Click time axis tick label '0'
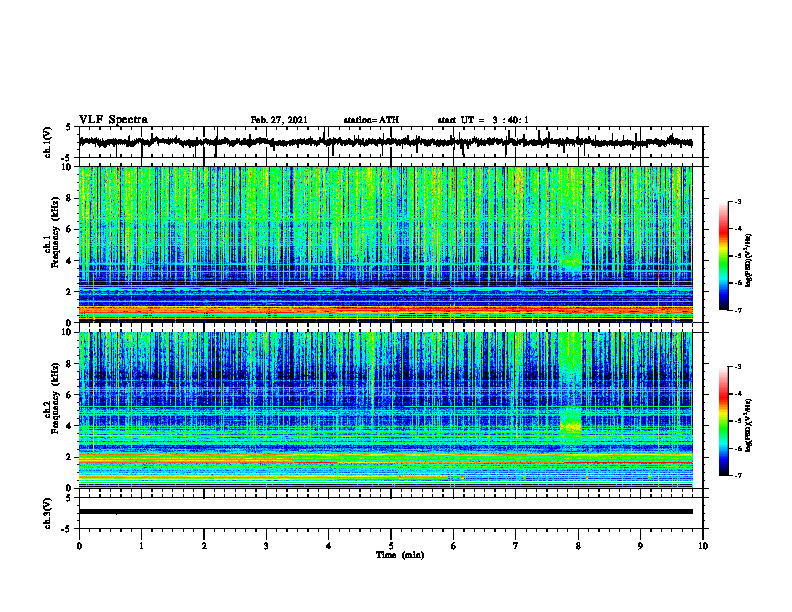Image resolution: width=792 pixels, height=612 pixels. click(79, 546)
